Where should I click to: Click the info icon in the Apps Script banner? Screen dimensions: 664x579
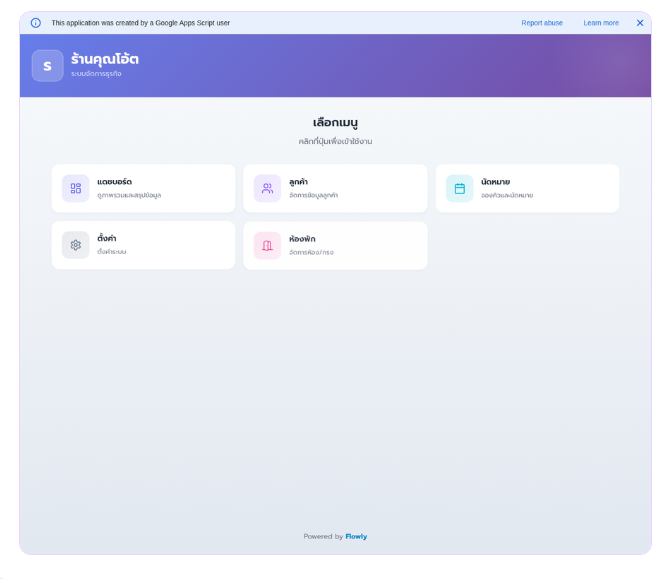tap(36, 23)
